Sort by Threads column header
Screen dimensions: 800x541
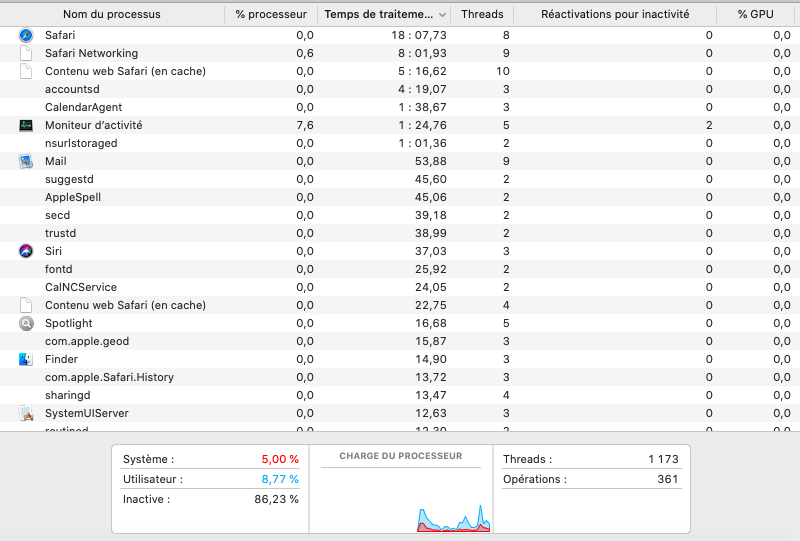[482, 14]
